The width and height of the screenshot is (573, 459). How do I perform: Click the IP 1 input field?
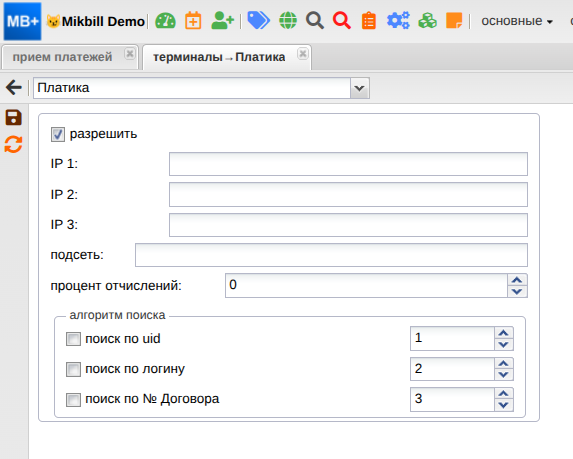(x=348, y=164)
